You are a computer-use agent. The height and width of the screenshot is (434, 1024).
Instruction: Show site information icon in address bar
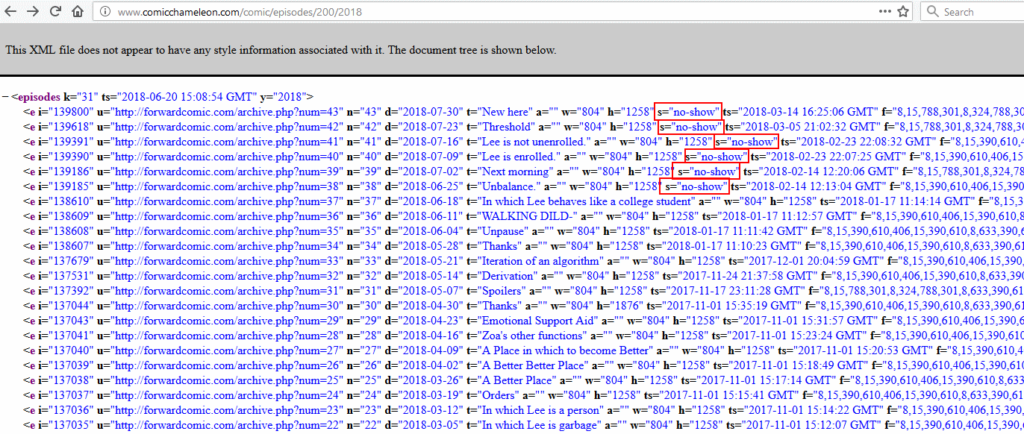coord(106,12)
